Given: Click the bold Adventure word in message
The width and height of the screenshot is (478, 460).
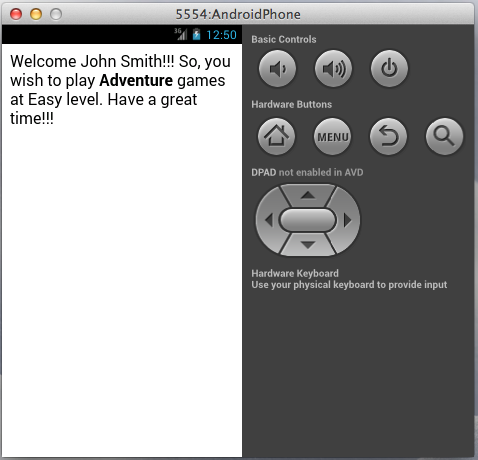Looking at the screenshot, I should 136,80.
